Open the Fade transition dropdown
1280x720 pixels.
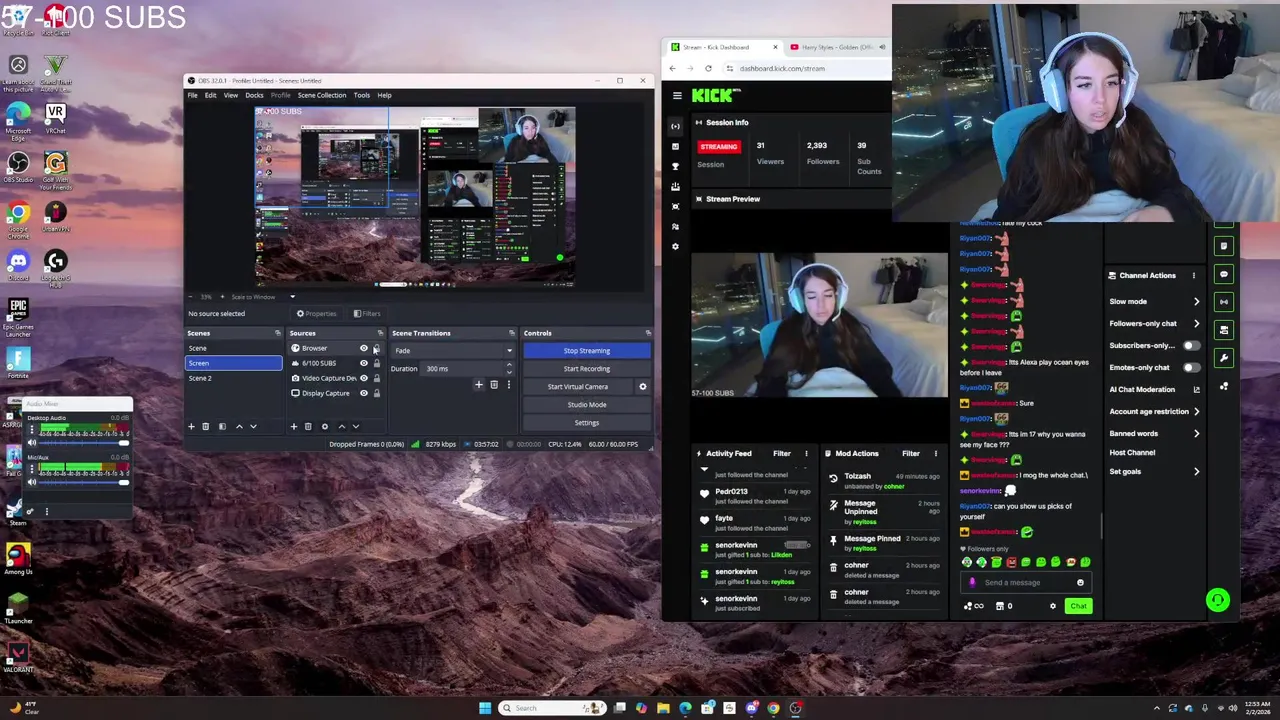point(453,351)
